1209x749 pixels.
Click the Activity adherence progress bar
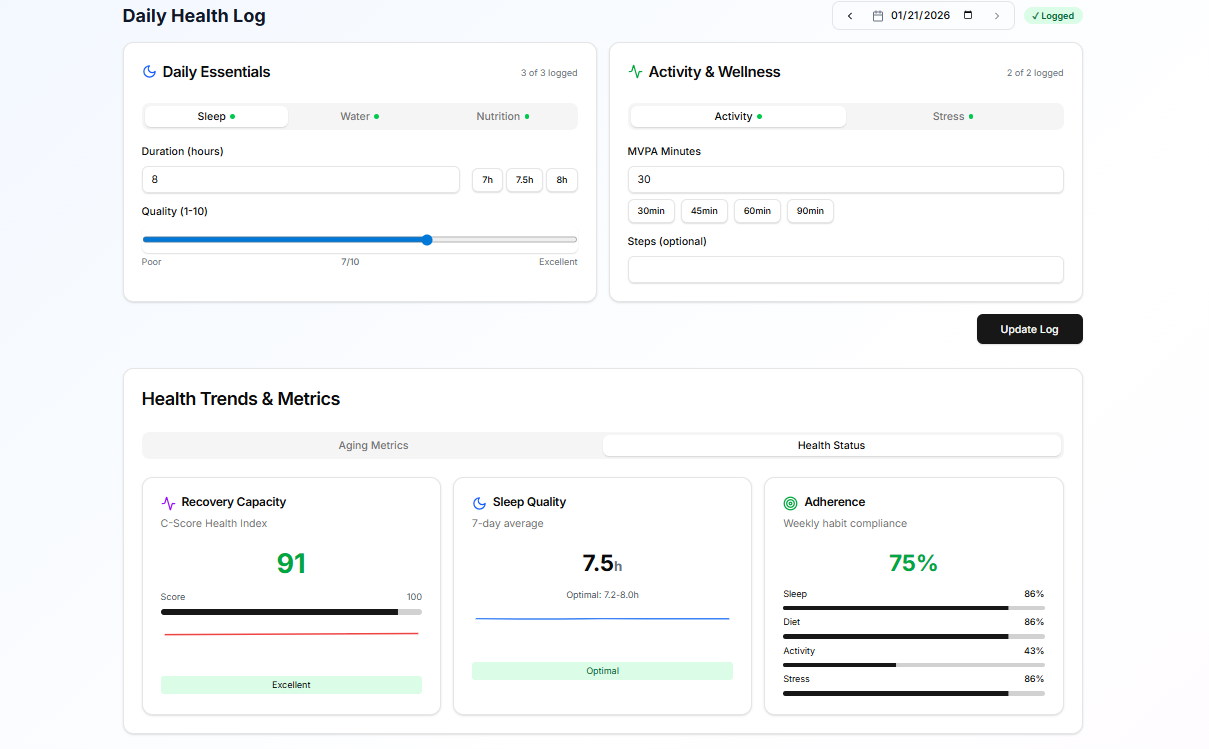pos(914,664)
